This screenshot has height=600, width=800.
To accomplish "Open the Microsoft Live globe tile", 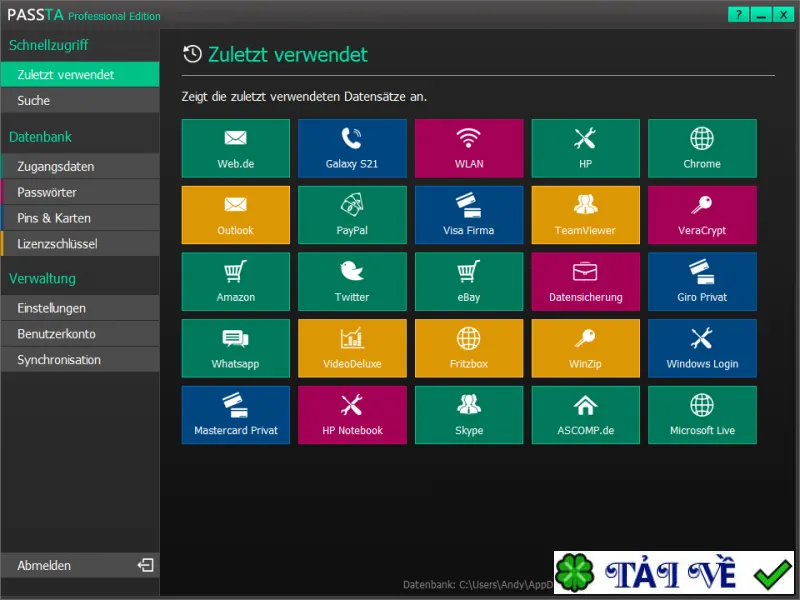I will (x=702, y=415).
